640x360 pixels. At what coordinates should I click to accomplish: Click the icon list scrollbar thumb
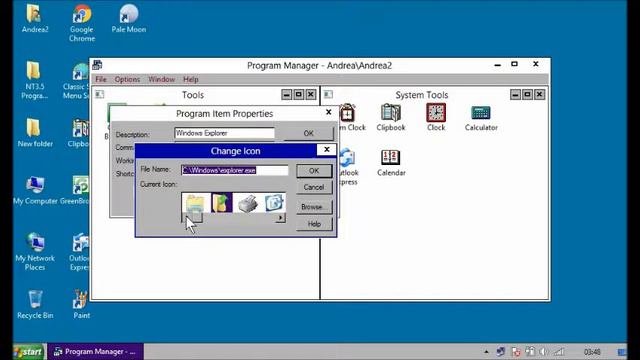[196, 218]
